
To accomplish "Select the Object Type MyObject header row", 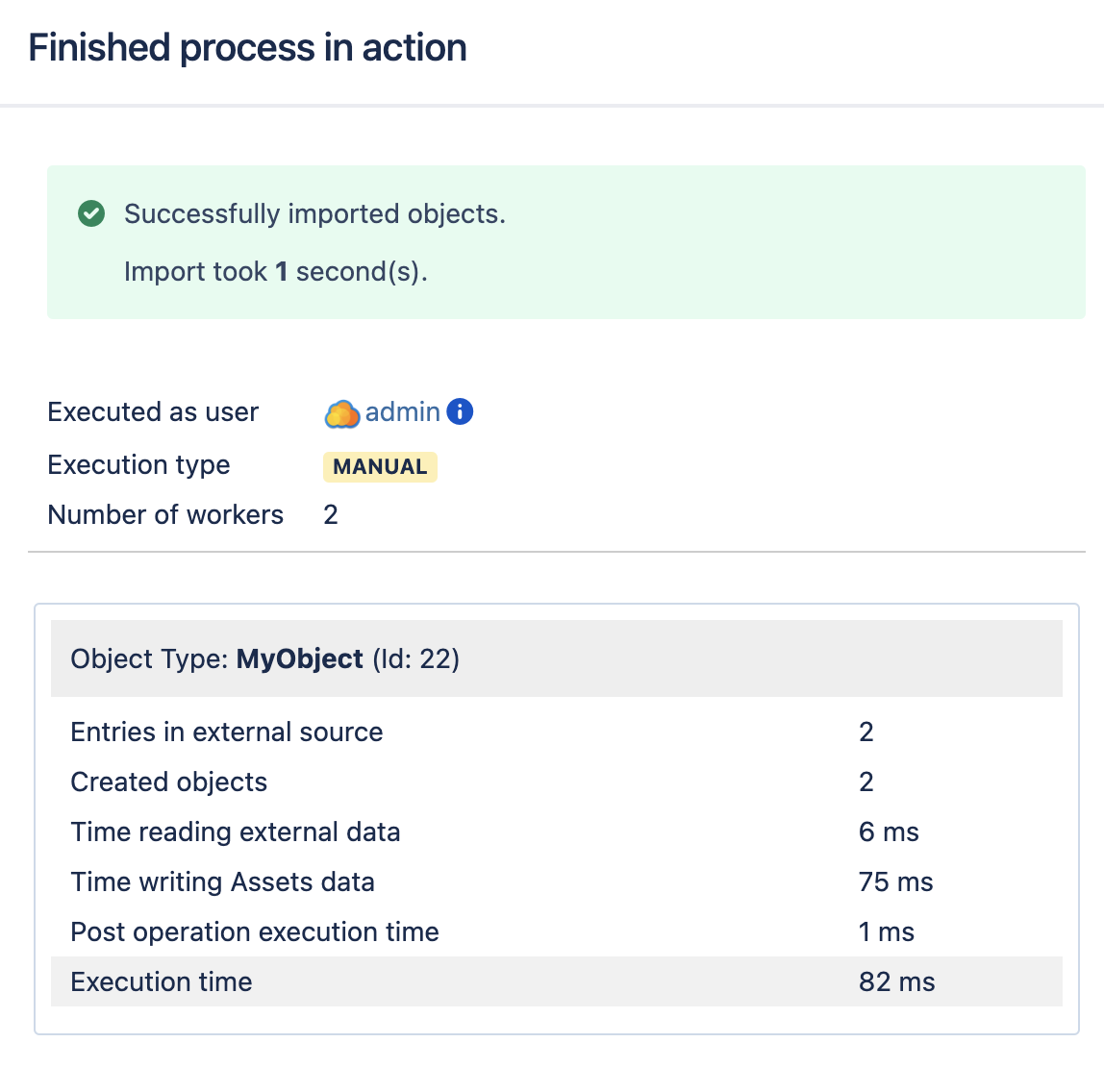I will pyautogui.click(x=556, y=658).
